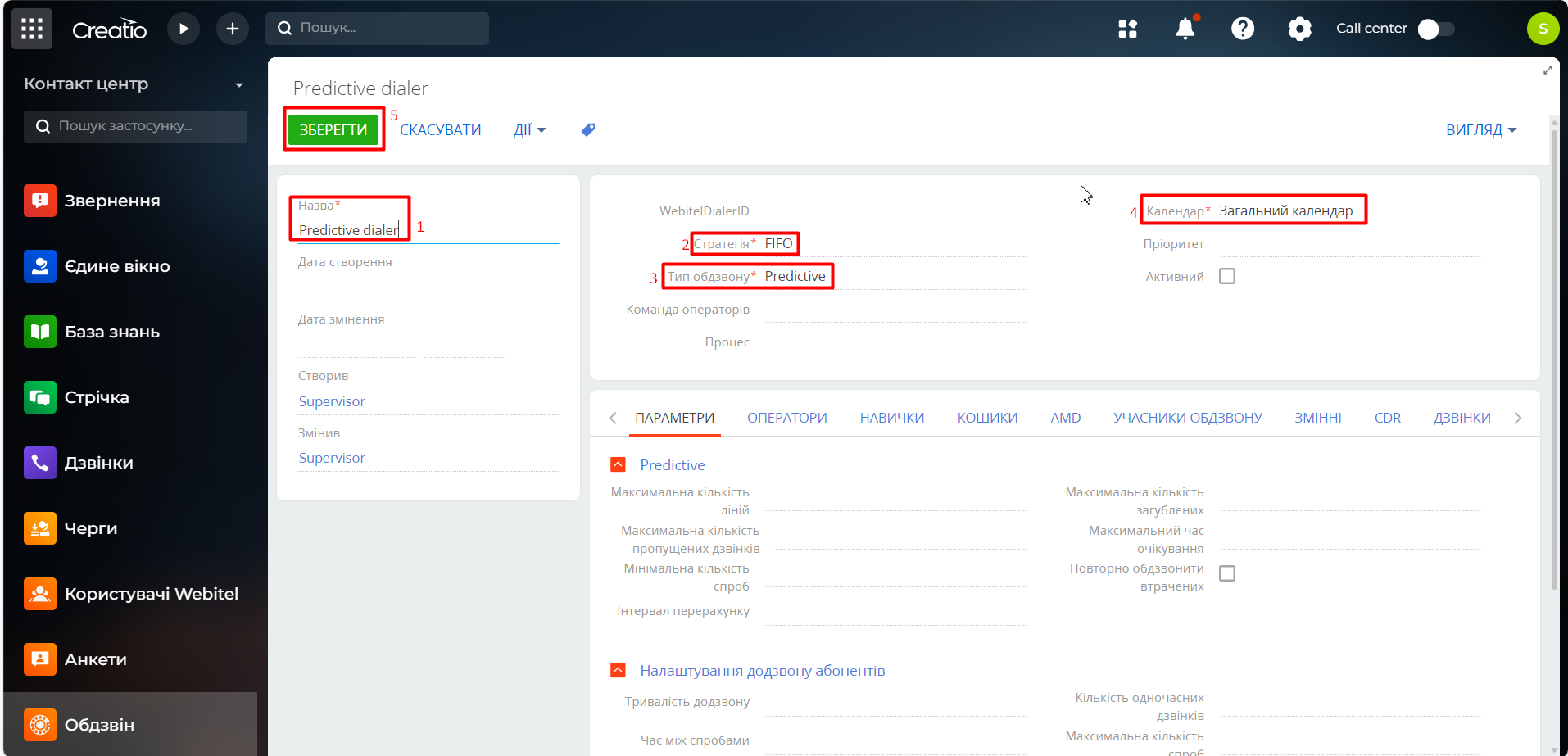Image resolution: width=1568 pixels, height=756 pixels.
Task: Switch to the УЧАСНИКИ ОБДЗВОНУ tab
Action: coord(1188,418)
